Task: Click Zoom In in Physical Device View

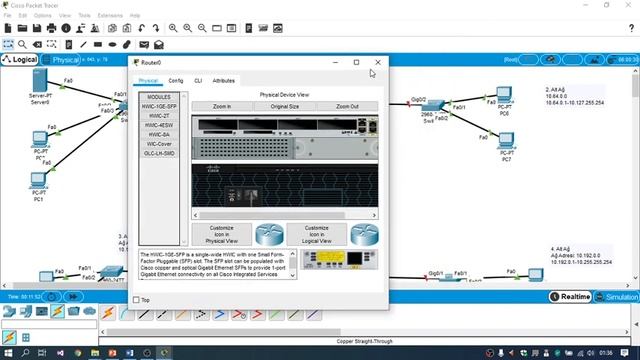Action: [x=222, y=106]
